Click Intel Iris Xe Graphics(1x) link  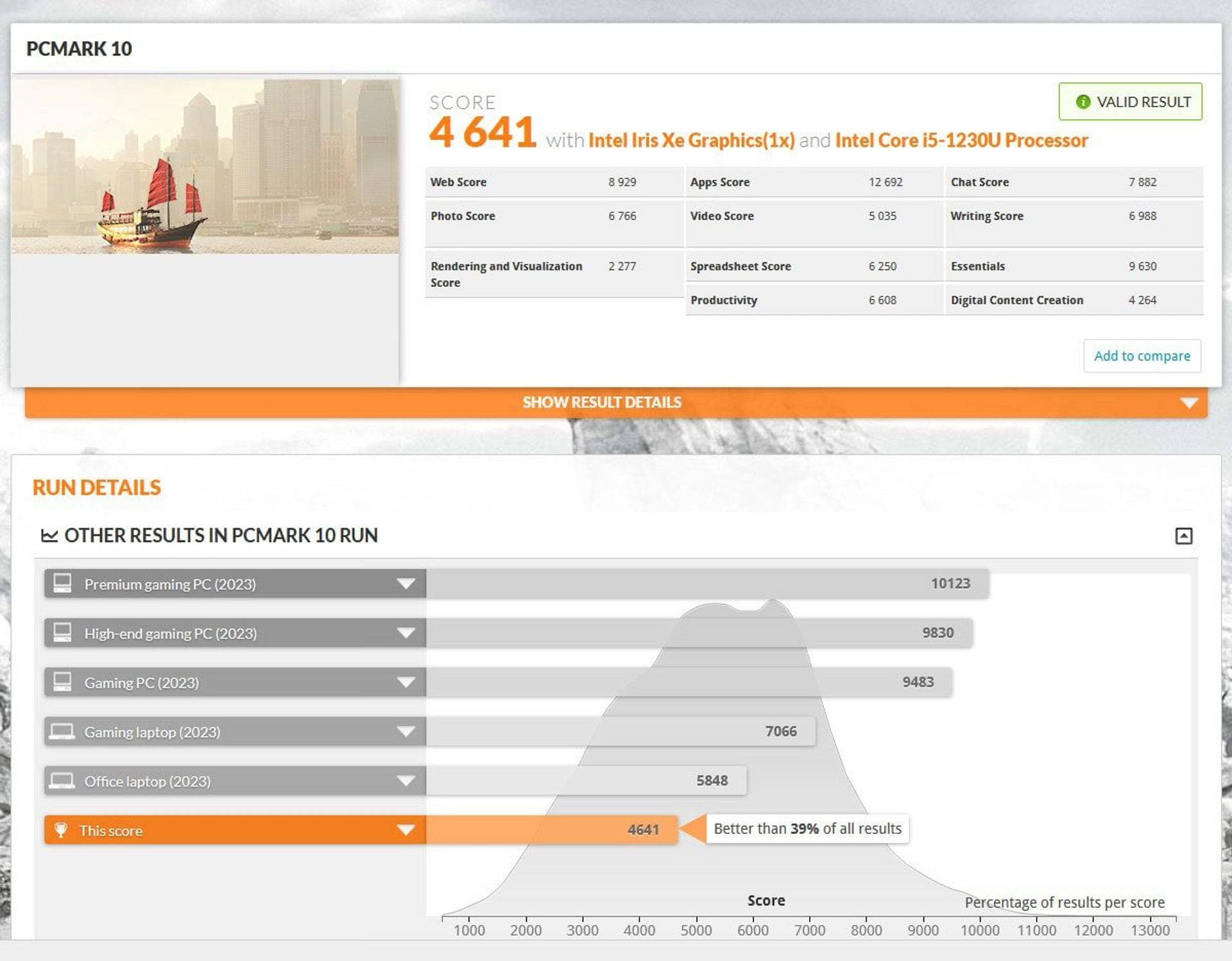[x=691, y=140]
